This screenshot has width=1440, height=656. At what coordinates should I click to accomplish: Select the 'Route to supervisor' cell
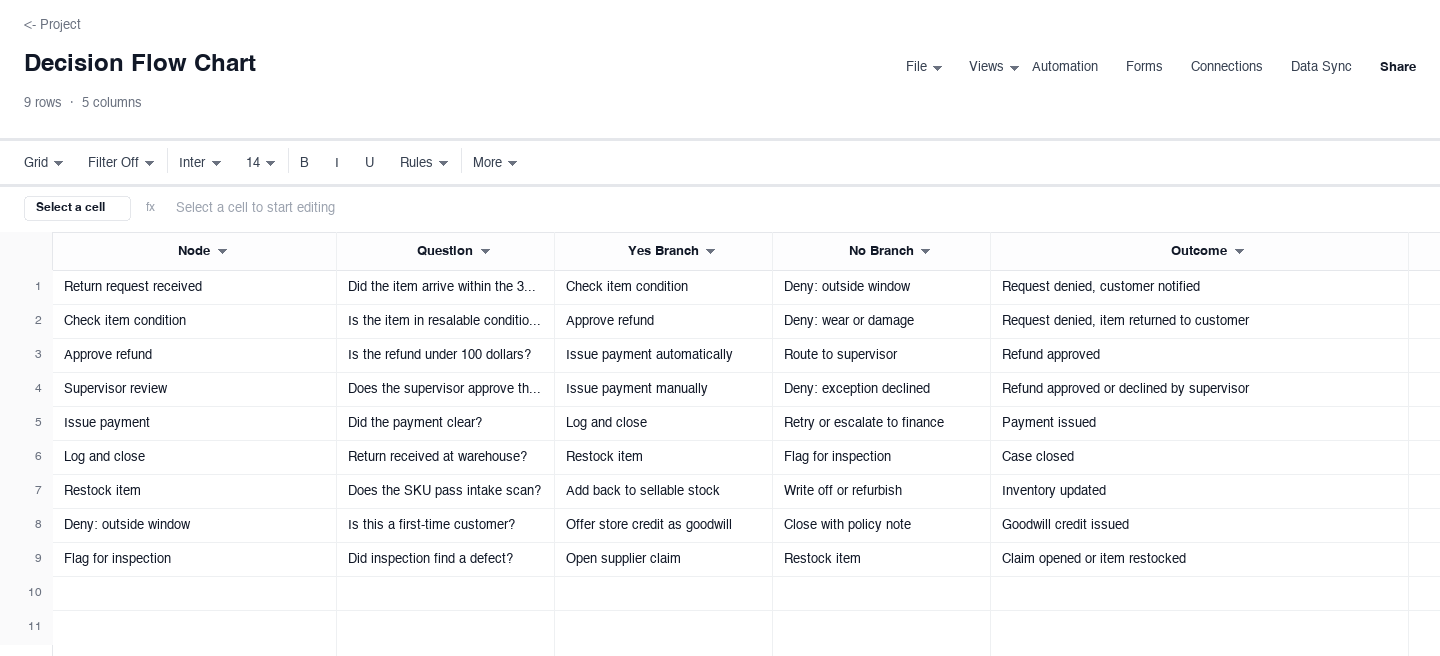click(881, 355)
